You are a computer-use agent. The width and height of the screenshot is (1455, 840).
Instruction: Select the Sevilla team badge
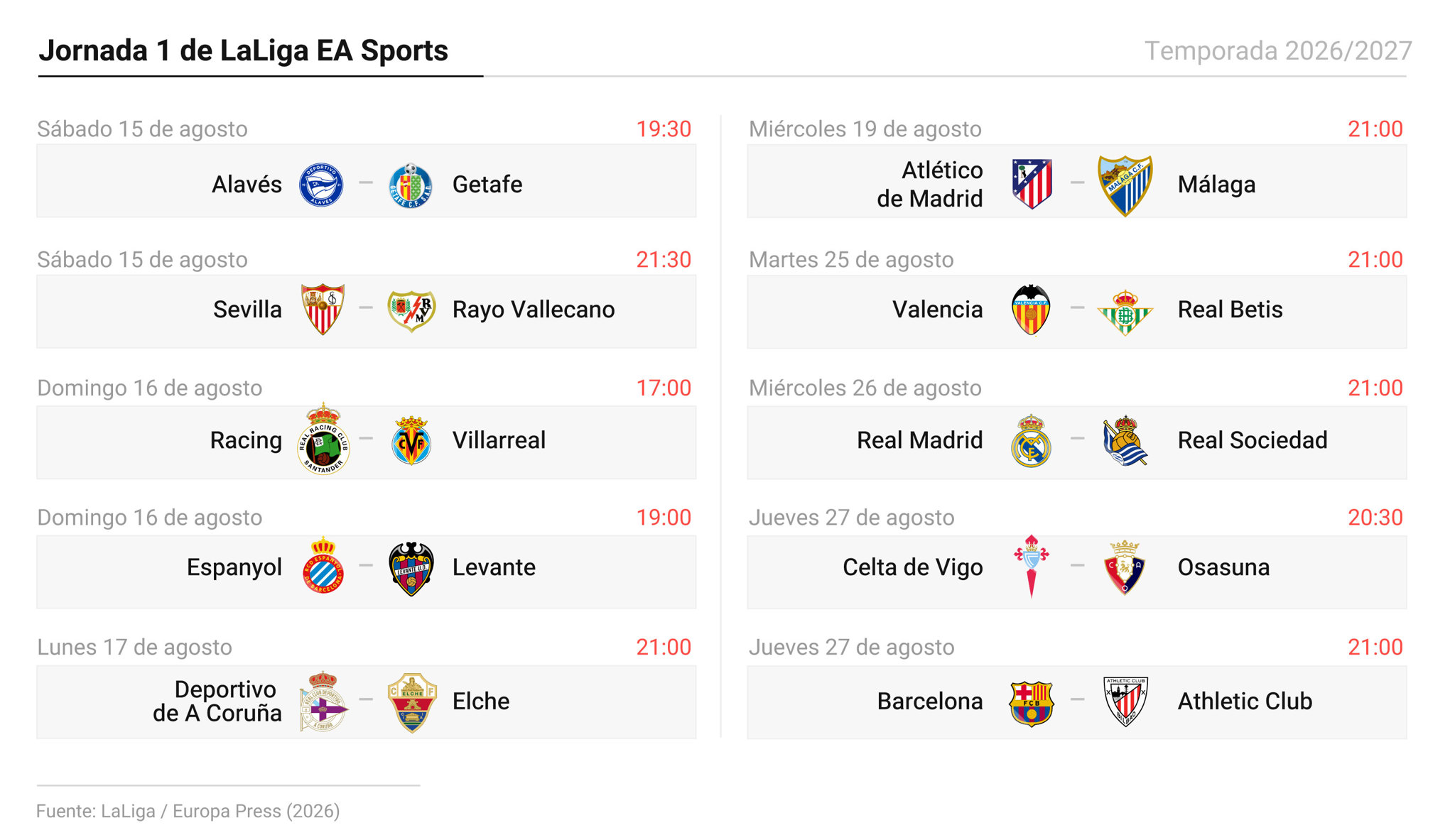tap(323, 310)
